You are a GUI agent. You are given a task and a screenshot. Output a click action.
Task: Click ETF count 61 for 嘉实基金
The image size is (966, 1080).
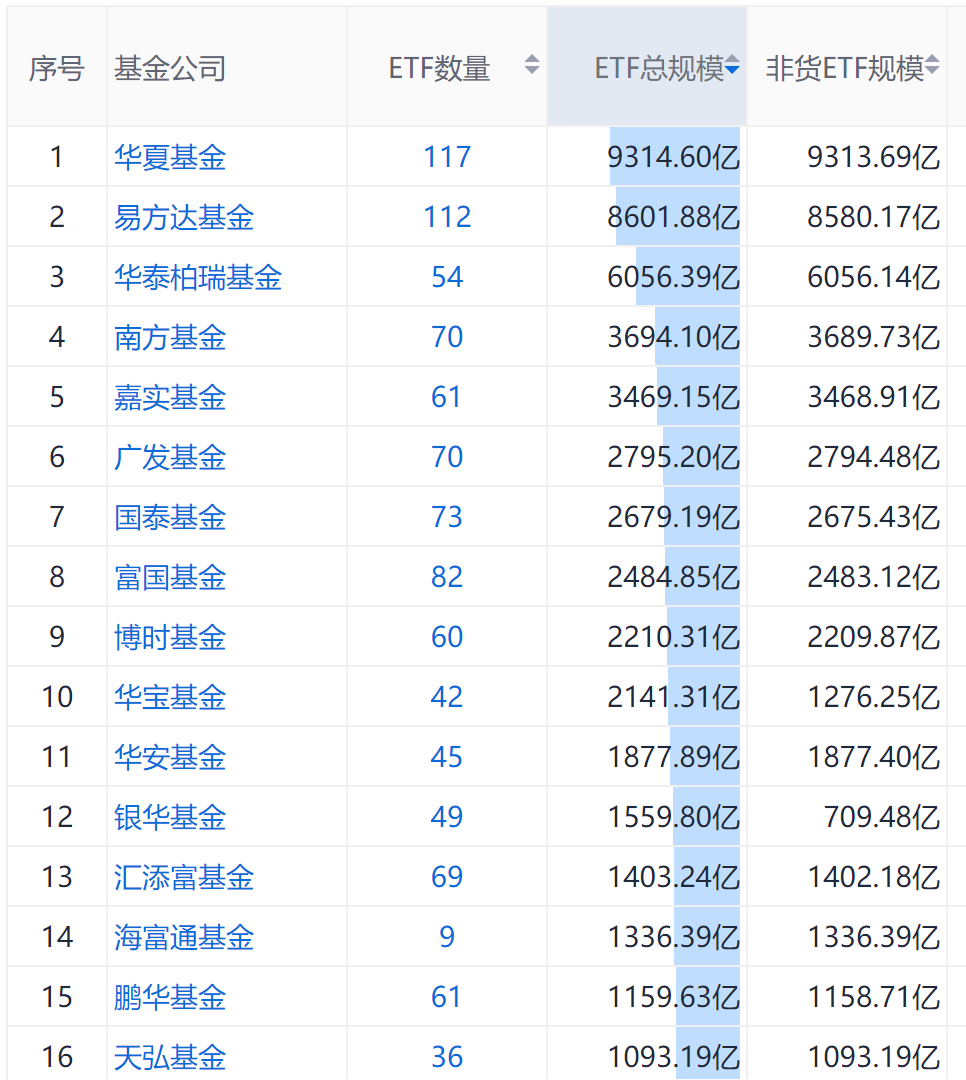coord(447,397)
